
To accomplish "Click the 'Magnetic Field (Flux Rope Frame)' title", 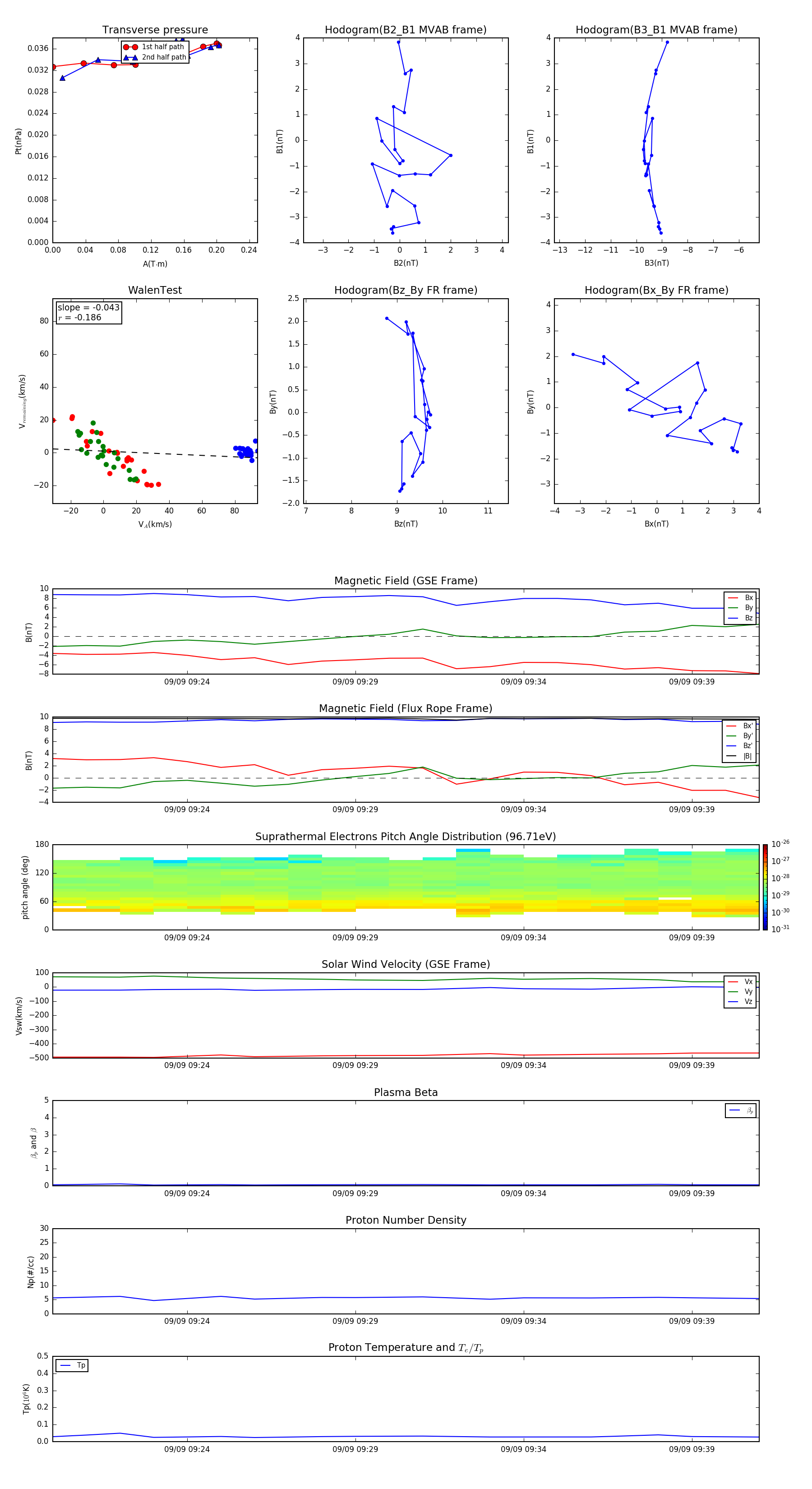I will (x=406, y=709).
